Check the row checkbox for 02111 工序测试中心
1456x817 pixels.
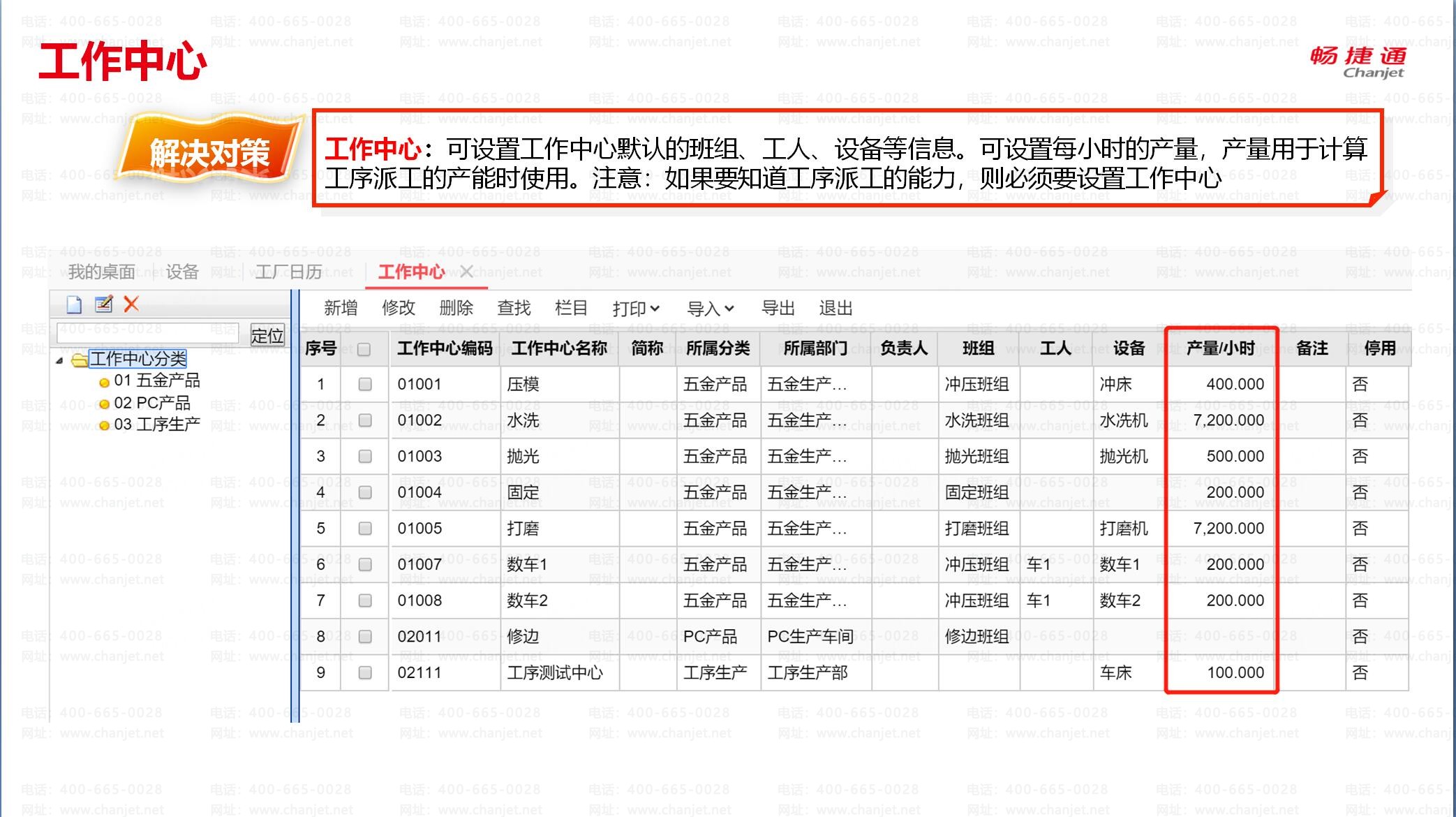click(365, 673)
